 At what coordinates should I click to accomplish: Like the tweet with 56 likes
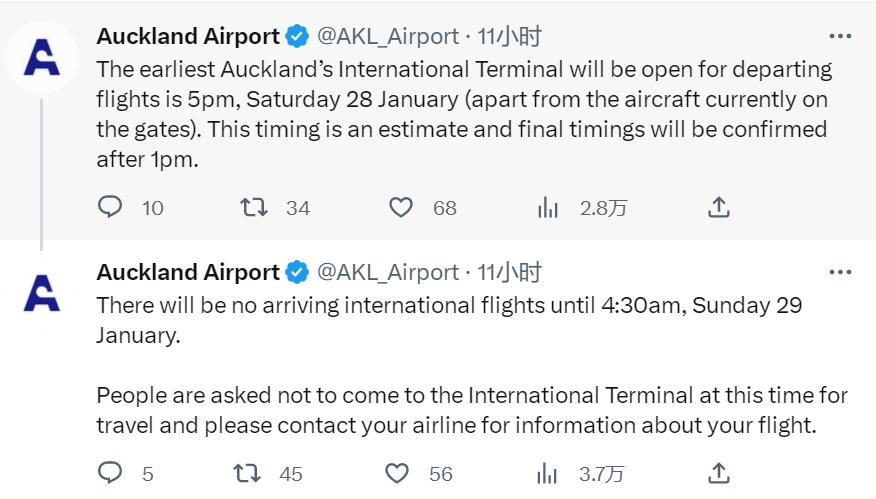pyautogui.click(x=397, y=473)
